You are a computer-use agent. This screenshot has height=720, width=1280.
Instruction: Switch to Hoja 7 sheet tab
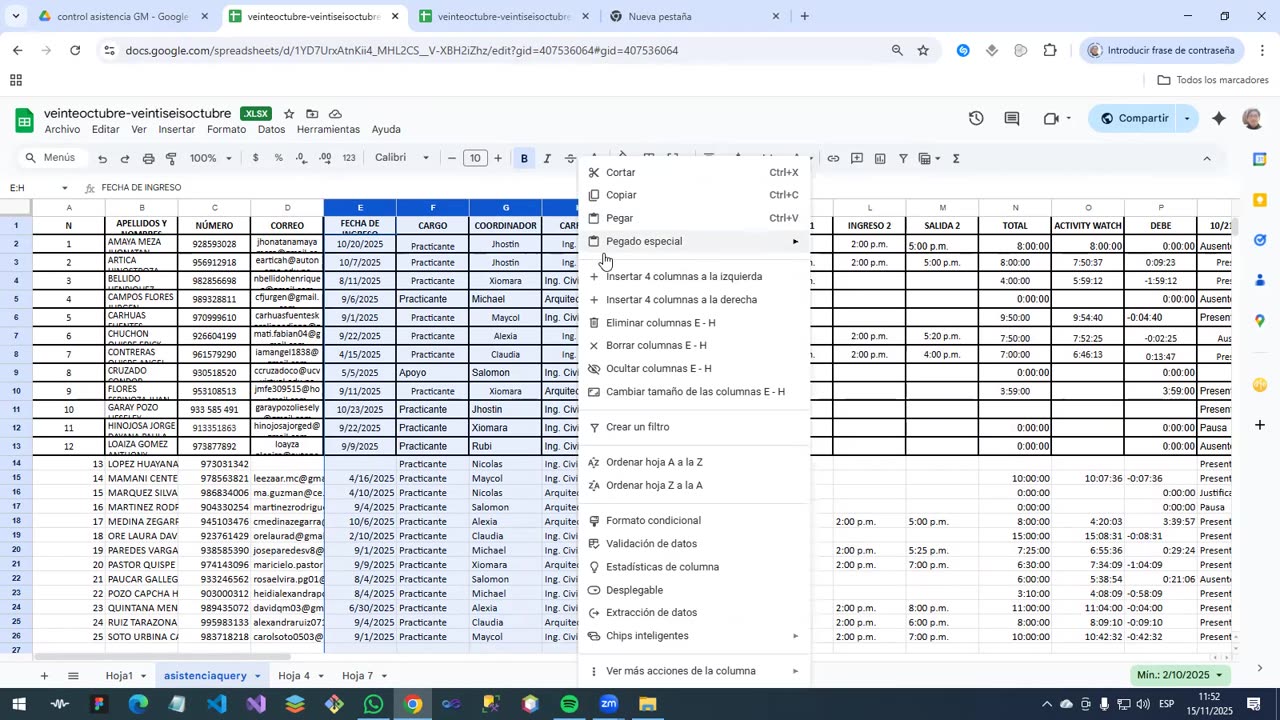pyautogui.click(x=357, y=676)
